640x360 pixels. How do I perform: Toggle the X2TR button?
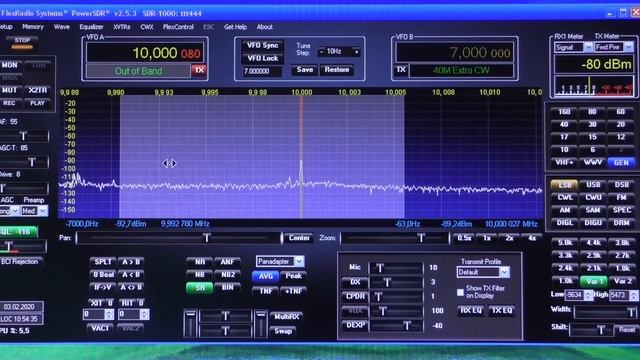pyautogui.click(x=38, y=90)
